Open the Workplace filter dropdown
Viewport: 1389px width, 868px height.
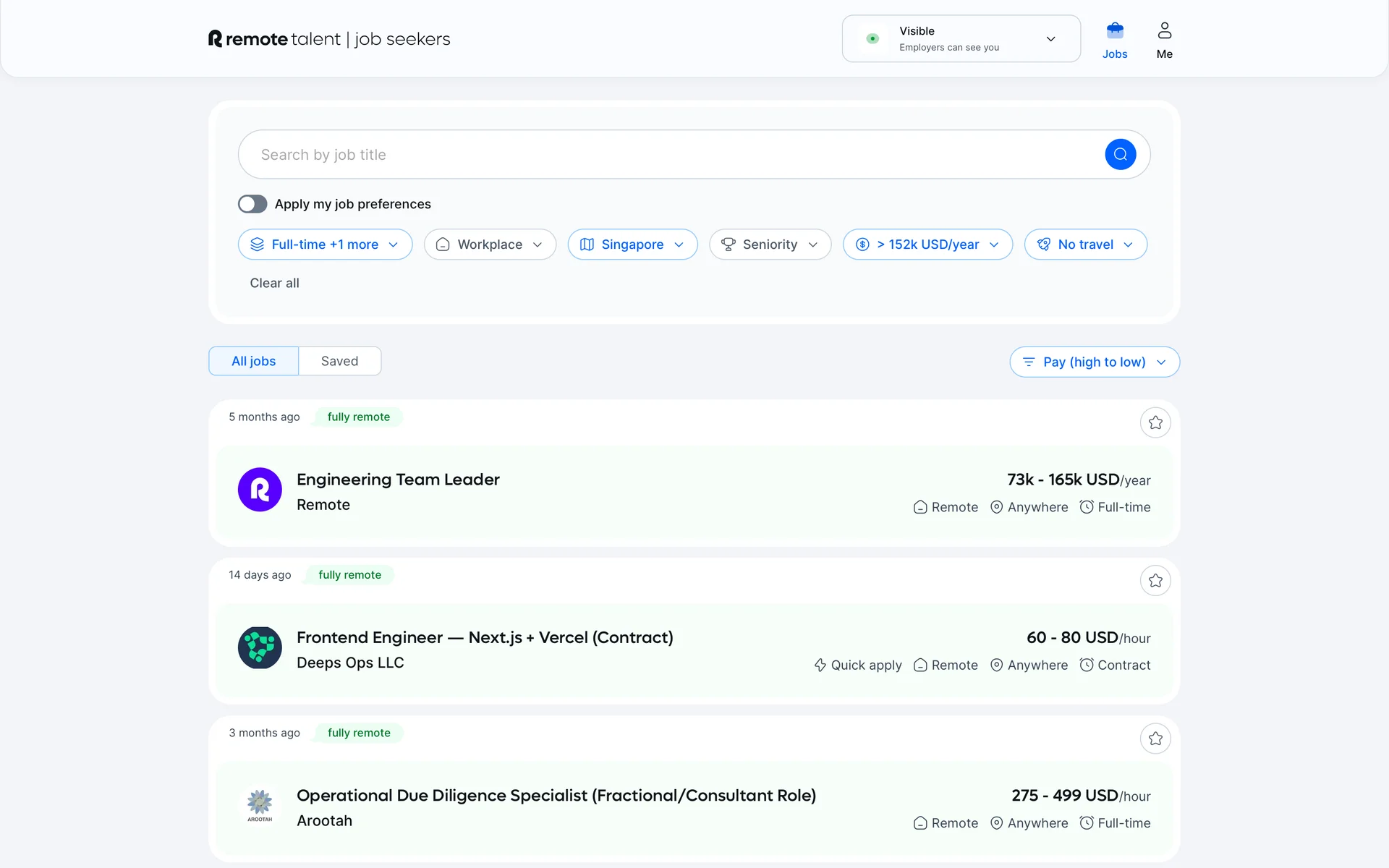tap(490, 244)
